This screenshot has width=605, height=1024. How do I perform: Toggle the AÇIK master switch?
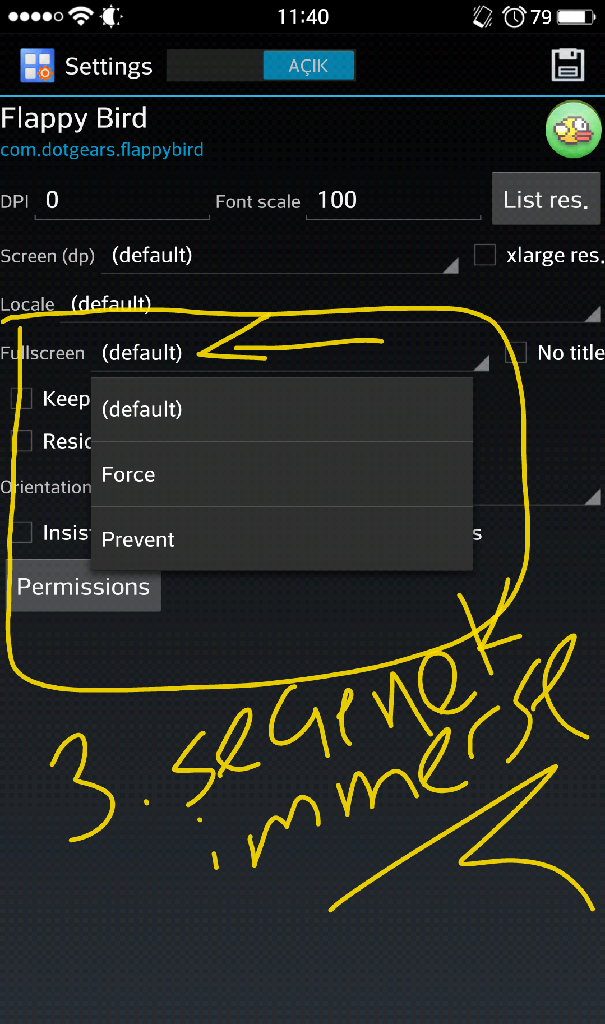click(x=261, y=65)
